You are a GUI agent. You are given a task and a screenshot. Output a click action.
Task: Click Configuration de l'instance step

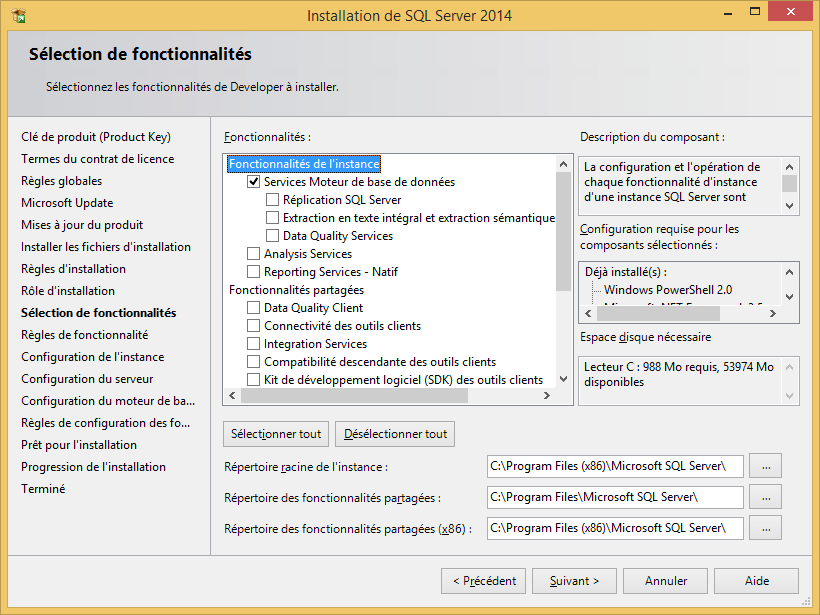click(x=93, y=357)
